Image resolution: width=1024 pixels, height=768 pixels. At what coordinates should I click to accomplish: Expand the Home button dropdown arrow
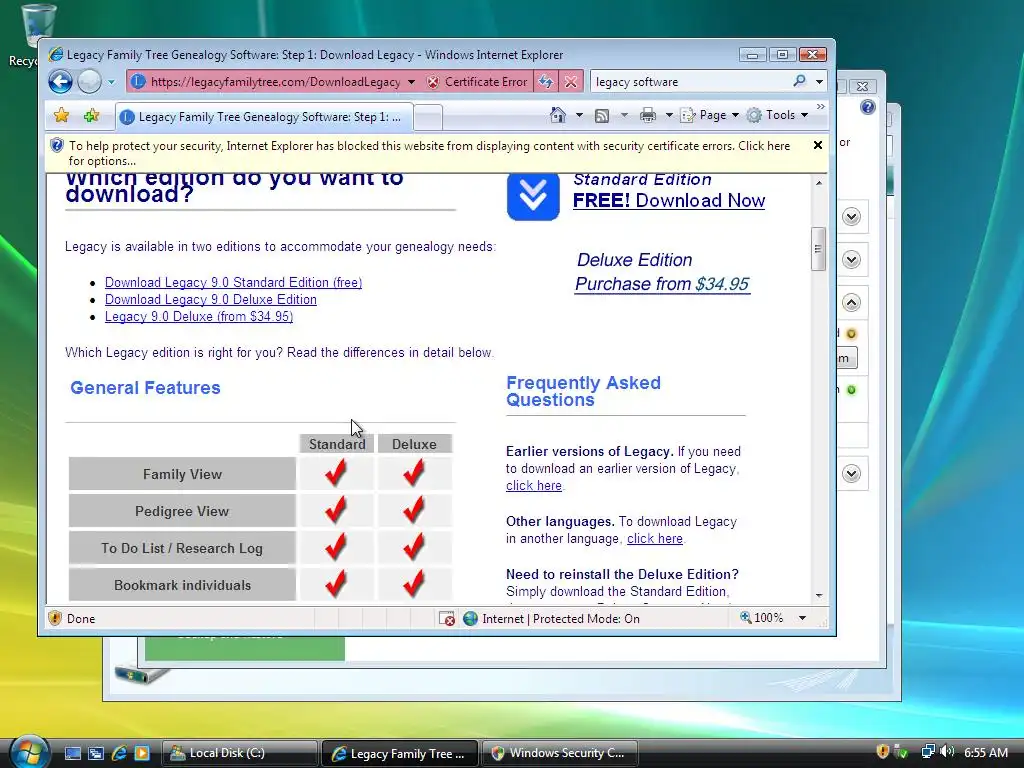pos(579,116)
